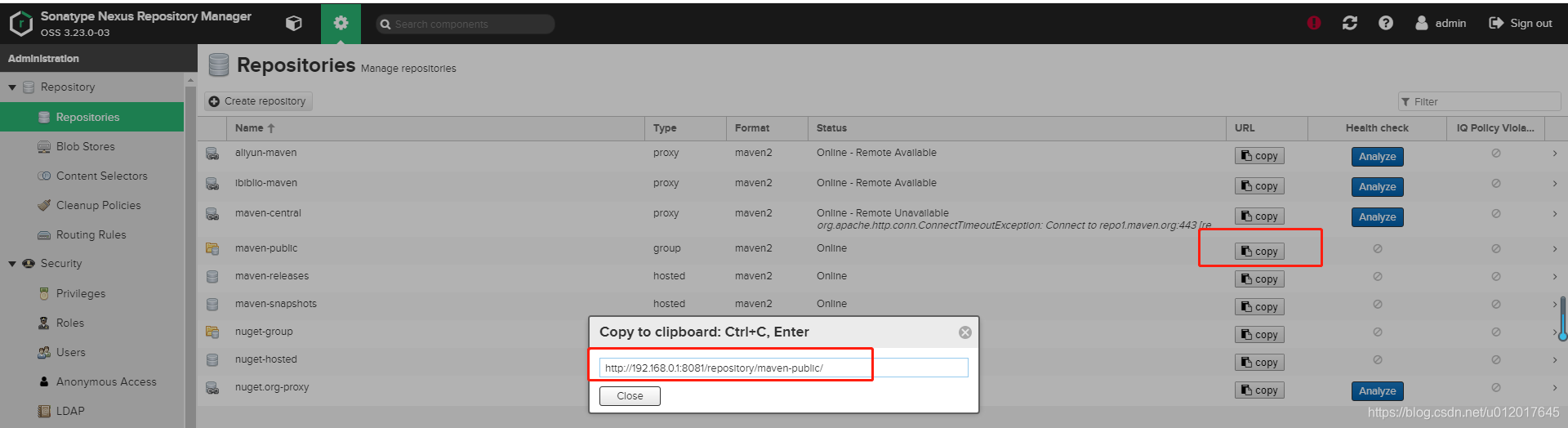Close the Copy to clipboard dialog X

coord(965,332)
